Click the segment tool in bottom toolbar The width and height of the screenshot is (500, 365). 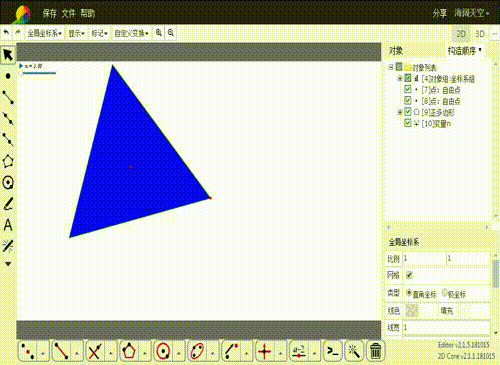[x=61, y=351]
